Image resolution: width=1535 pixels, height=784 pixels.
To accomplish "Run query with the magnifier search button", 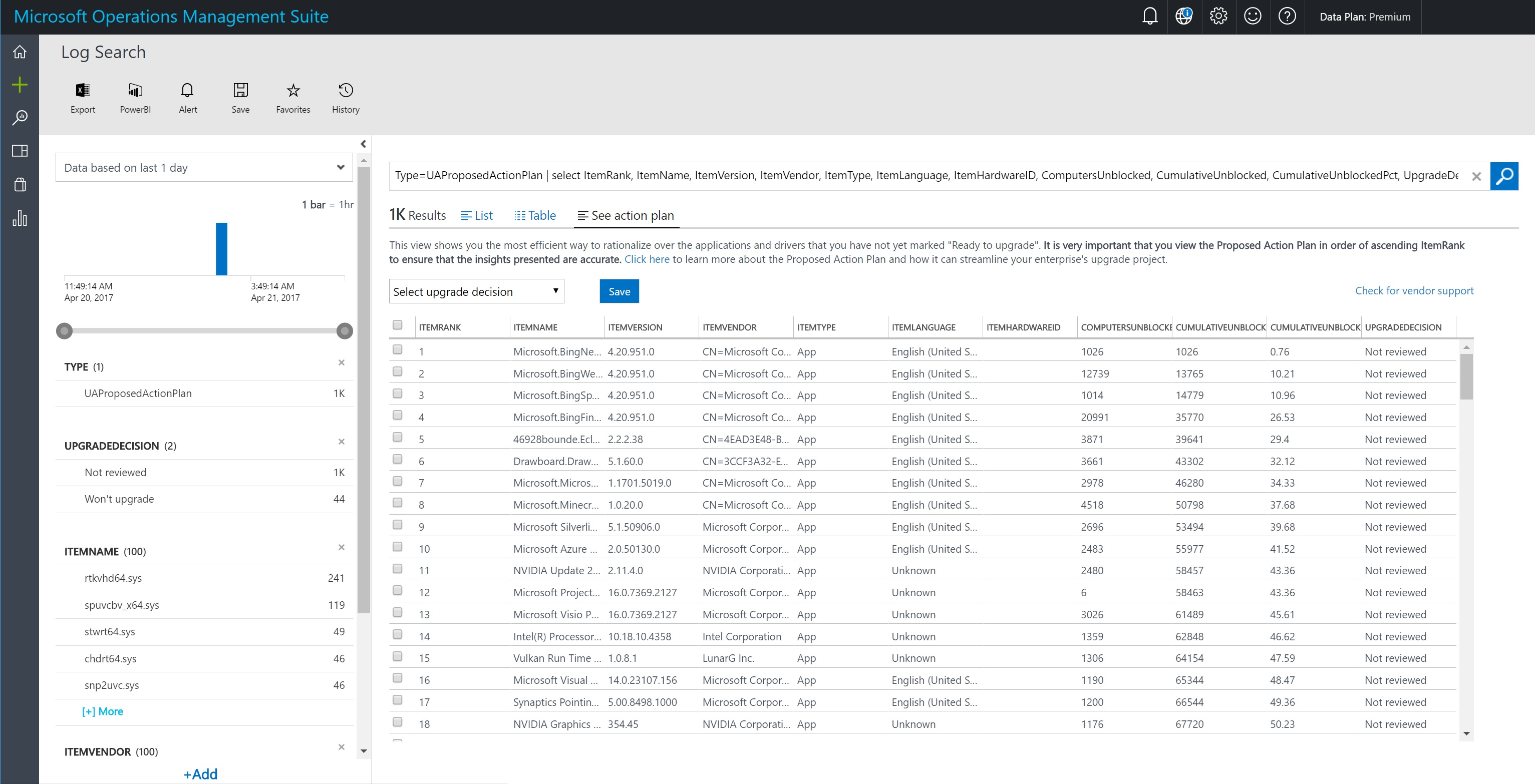I will pos(1503,176).
